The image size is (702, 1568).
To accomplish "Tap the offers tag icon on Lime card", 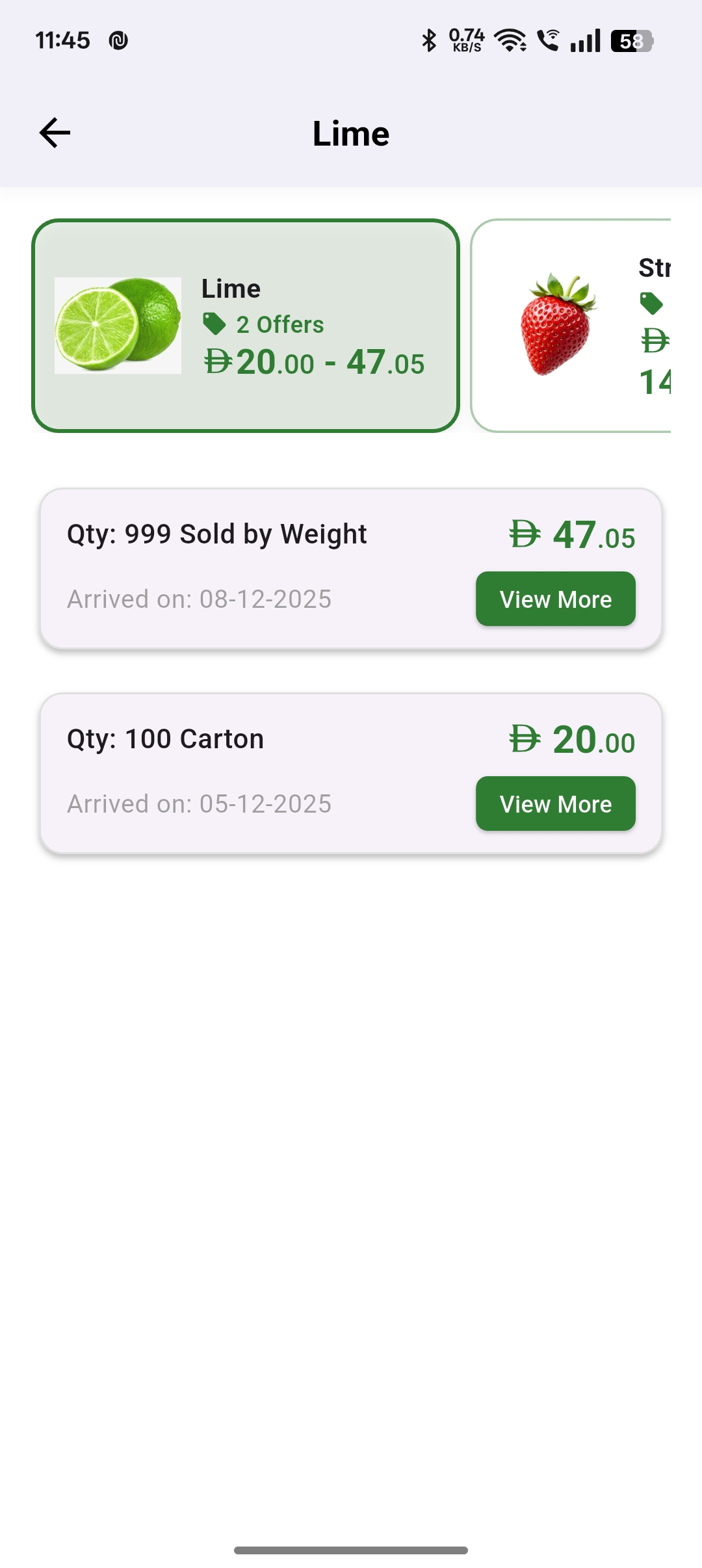I will (x=214, y=324).
